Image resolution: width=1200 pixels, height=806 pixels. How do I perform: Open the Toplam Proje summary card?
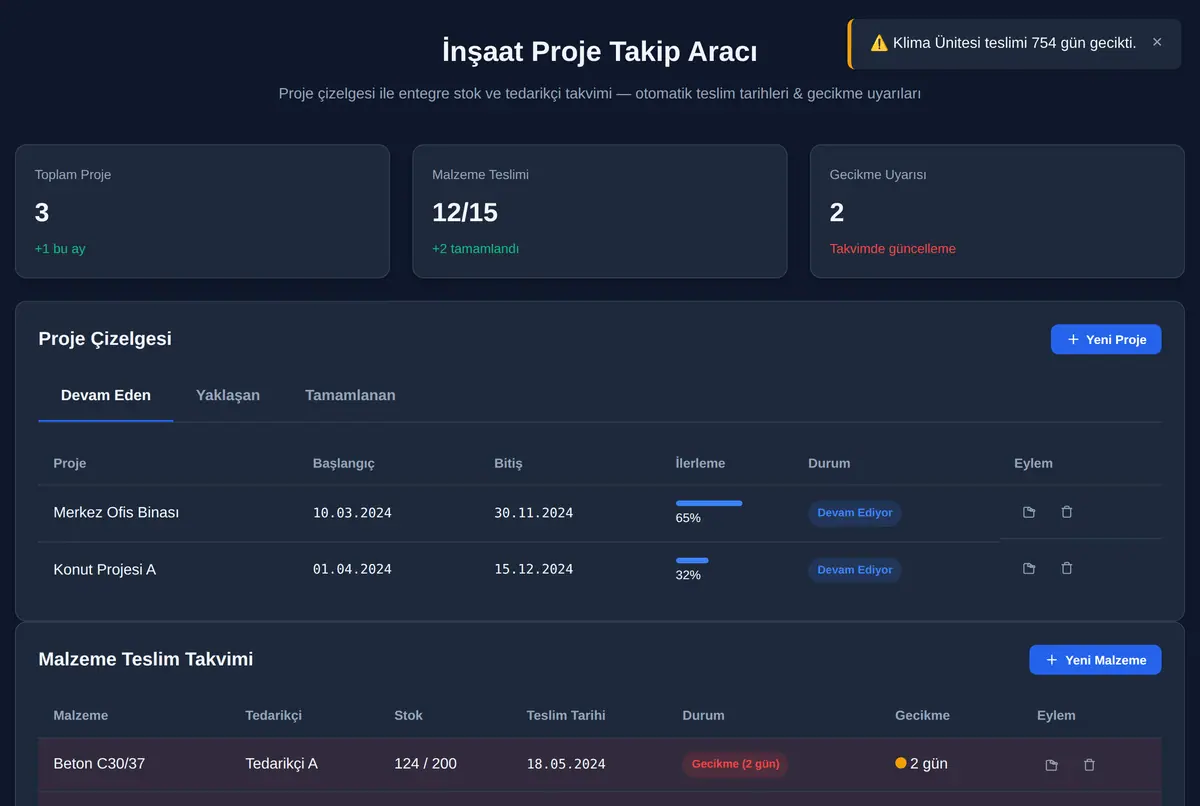point(202,211)
